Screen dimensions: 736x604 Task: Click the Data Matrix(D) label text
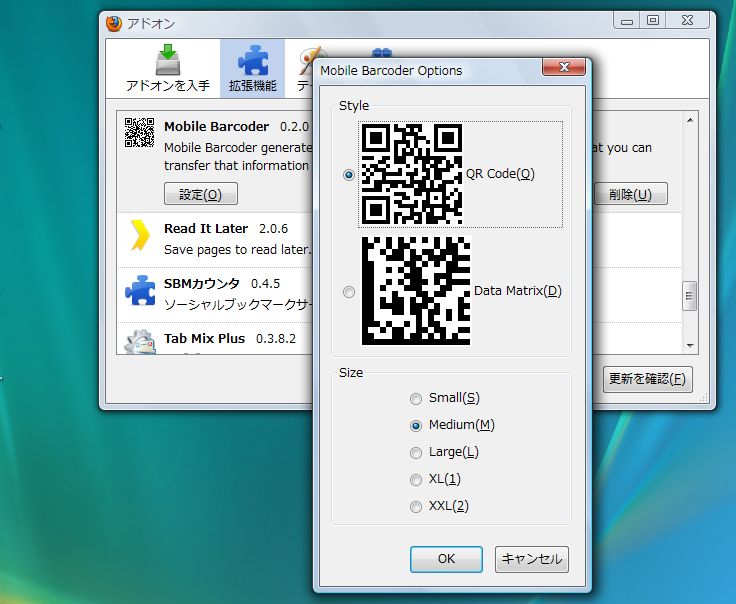518,291
